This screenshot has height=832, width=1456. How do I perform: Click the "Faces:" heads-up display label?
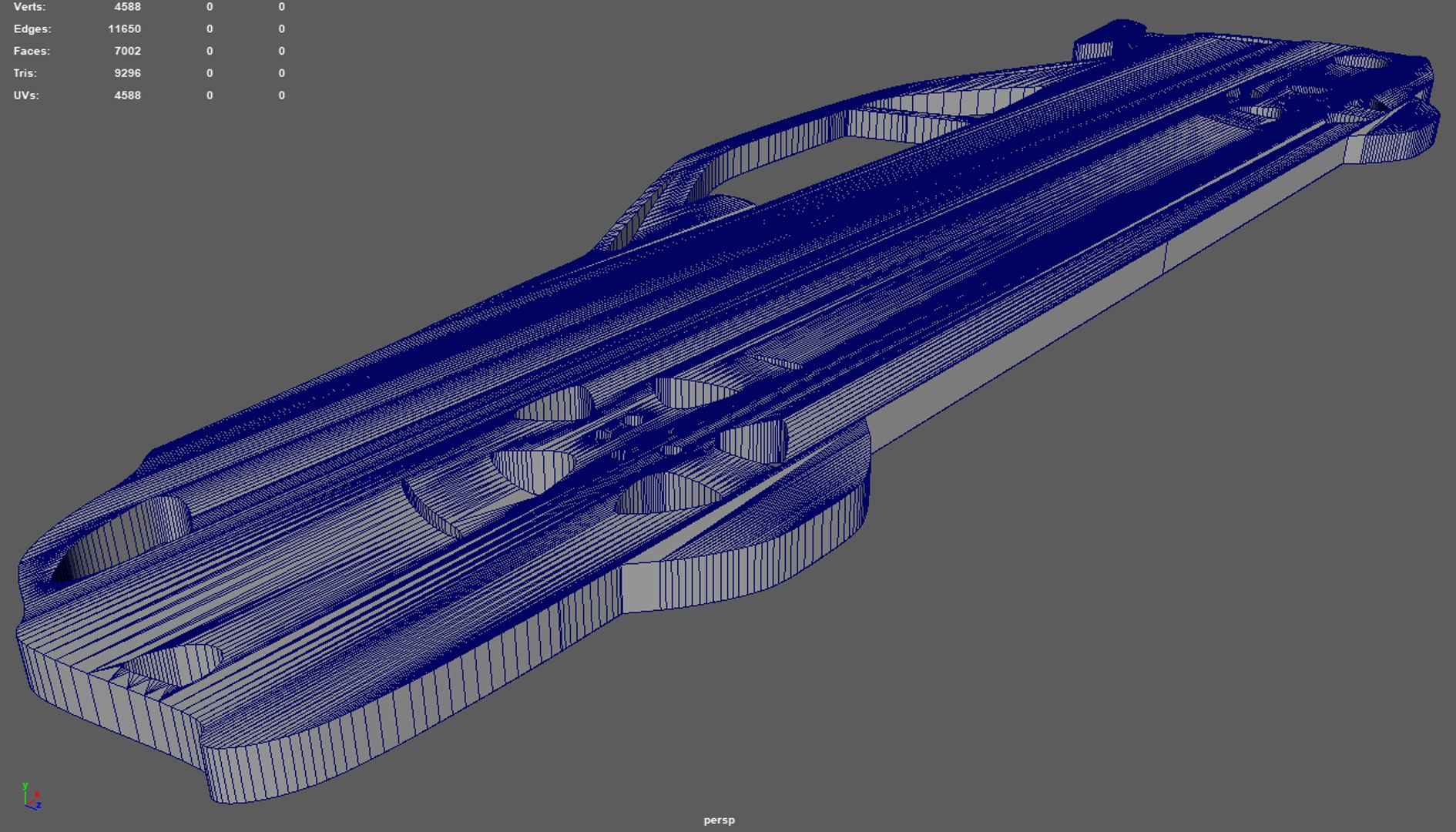click(32, 51)
